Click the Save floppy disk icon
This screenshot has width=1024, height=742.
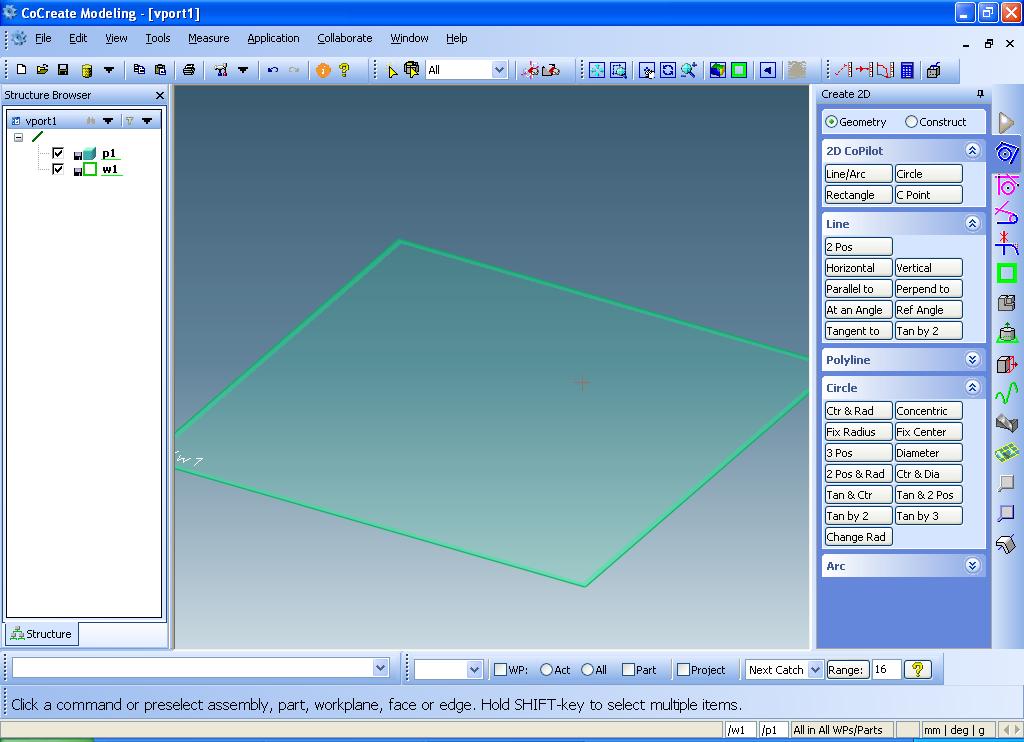click(63, 69)
